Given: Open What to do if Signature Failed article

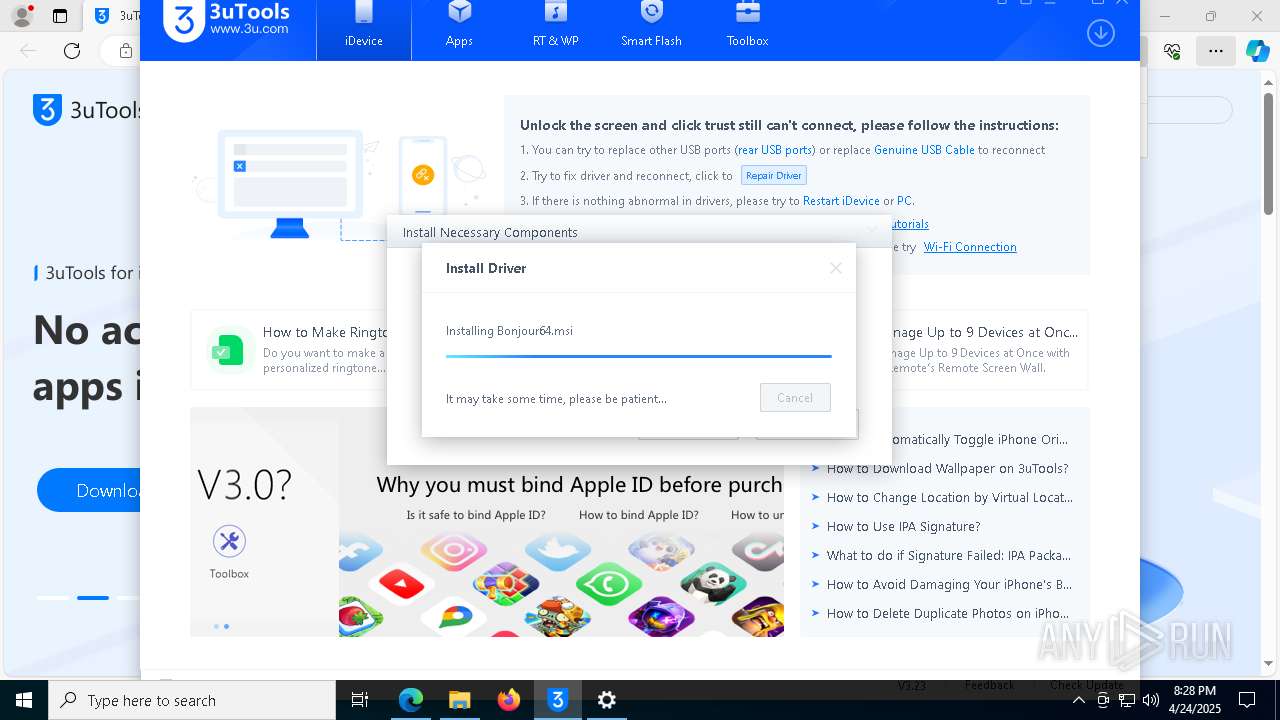Looking at the screenshot, I should point(948,556).
